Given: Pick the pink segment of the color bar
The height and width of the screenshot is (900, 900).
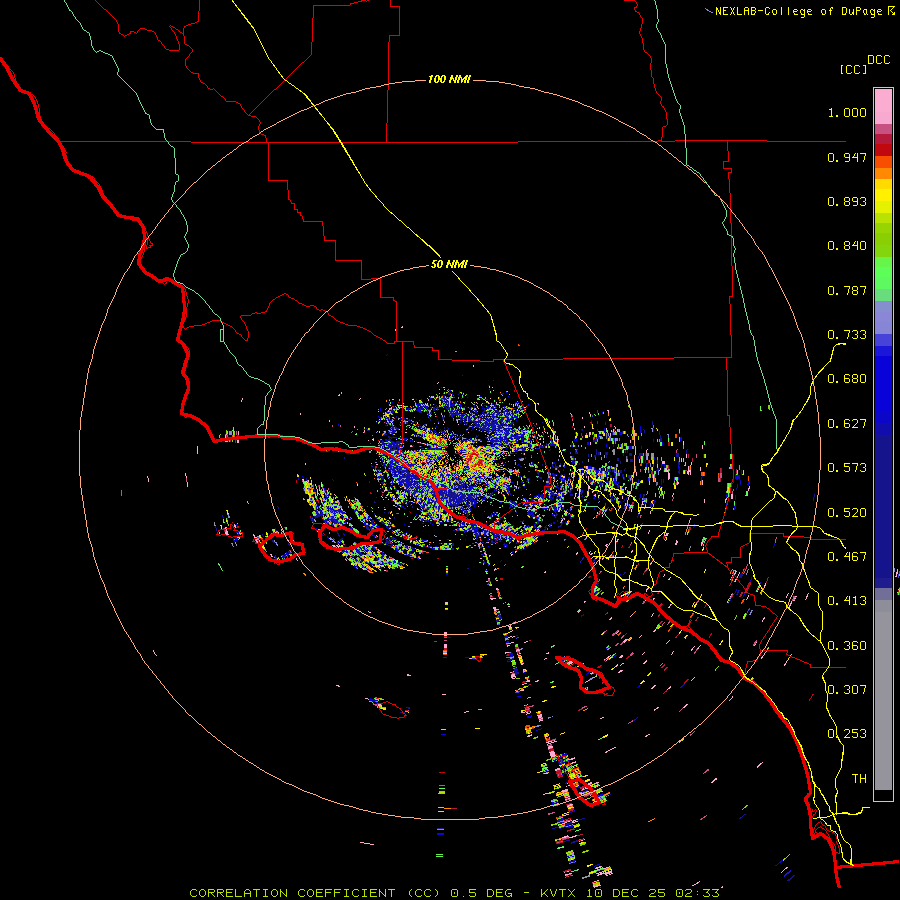Looking at the screenshot, I should pos(883,106).
